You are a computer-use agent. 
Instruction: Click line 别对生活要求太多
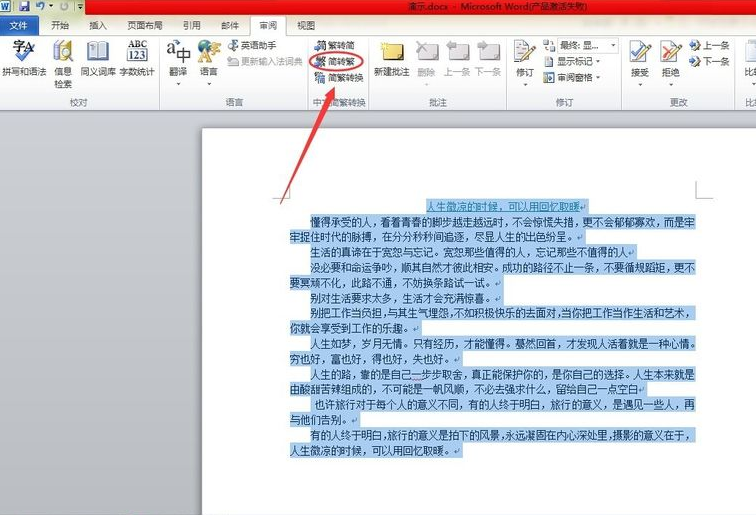[x=401, y=298]
